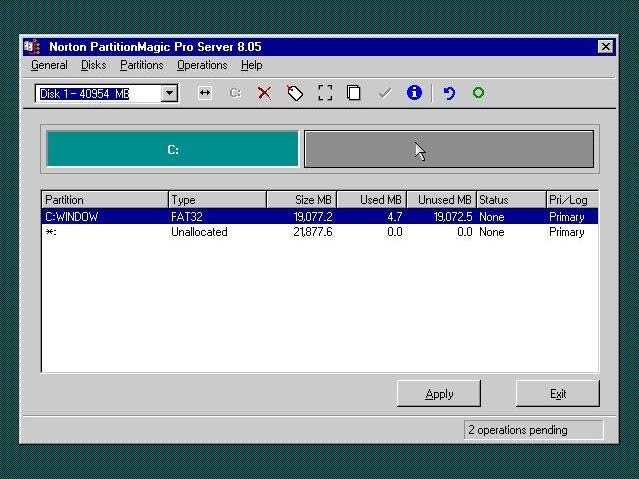Select the *: partition name cell

click(51, 232)
